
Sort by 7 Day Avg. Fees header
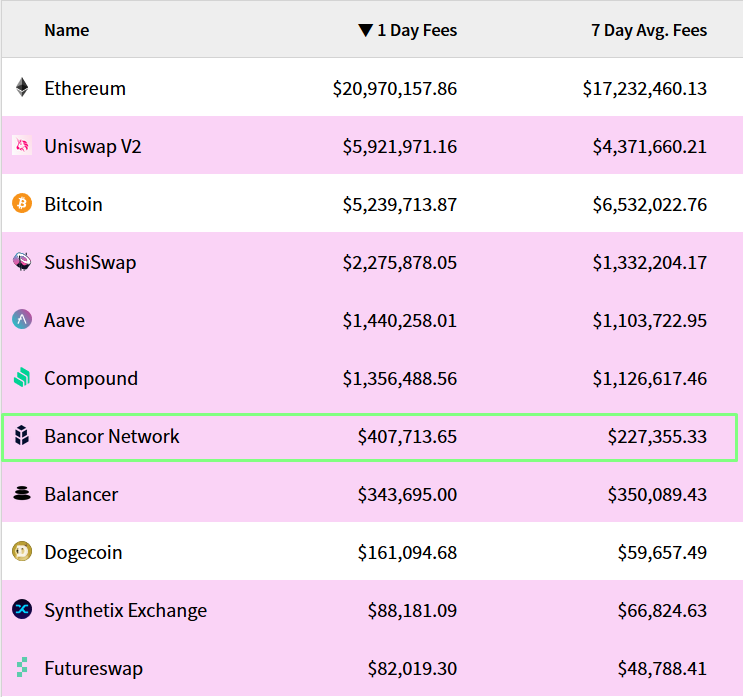point(649,30)
